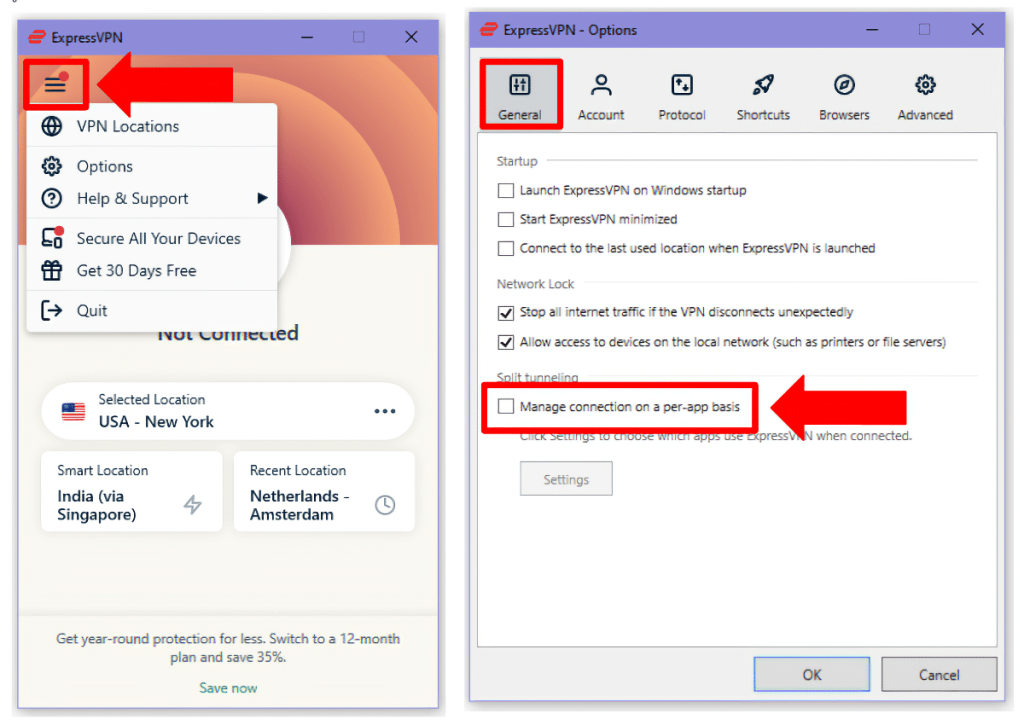
Task: Click the Protocol icon in Options
Action: (682, 84)
